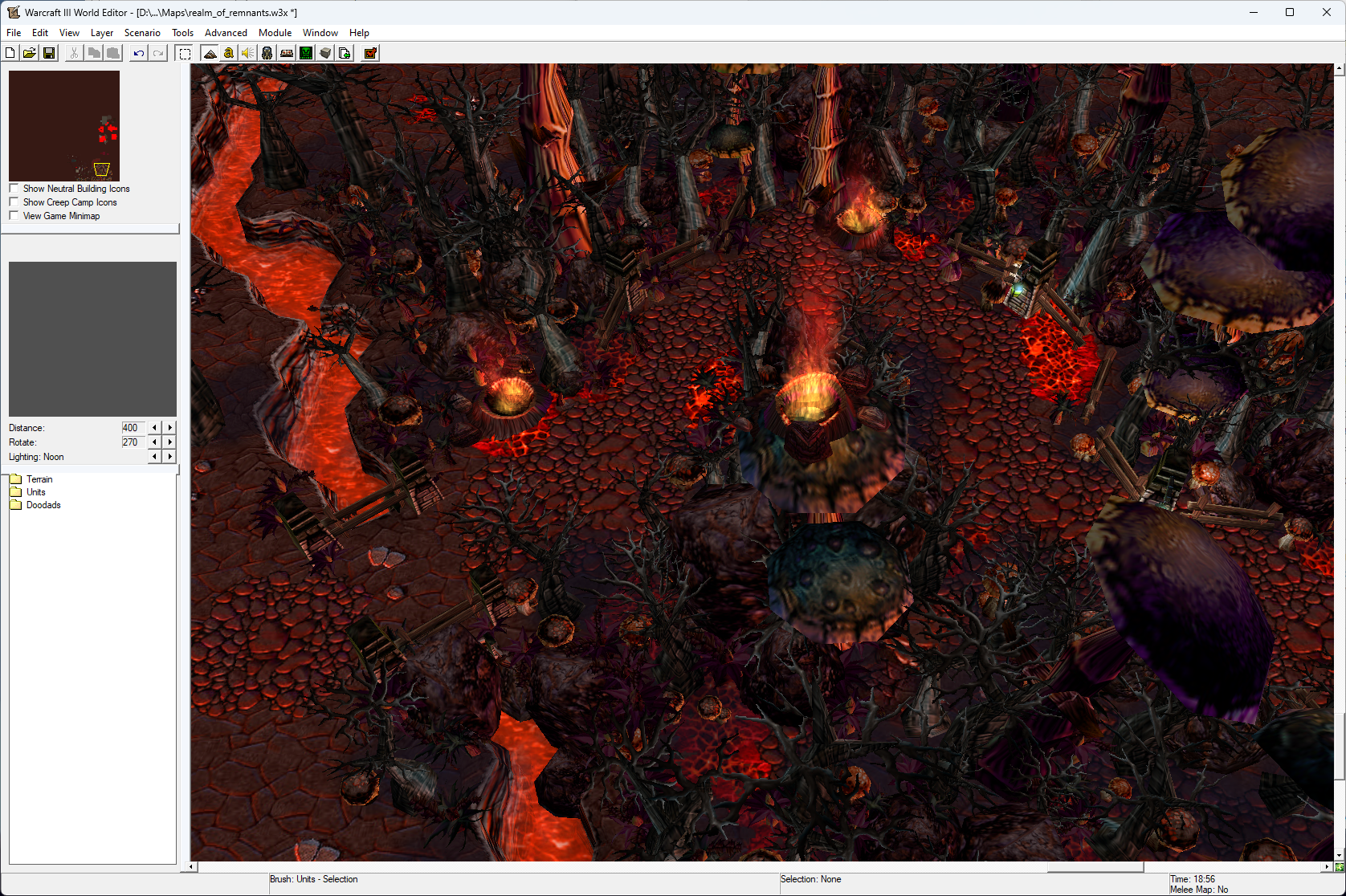Screen dimensions: 1346x896
Task: Open the Import Manager icon
Action: tap(345, 53)
